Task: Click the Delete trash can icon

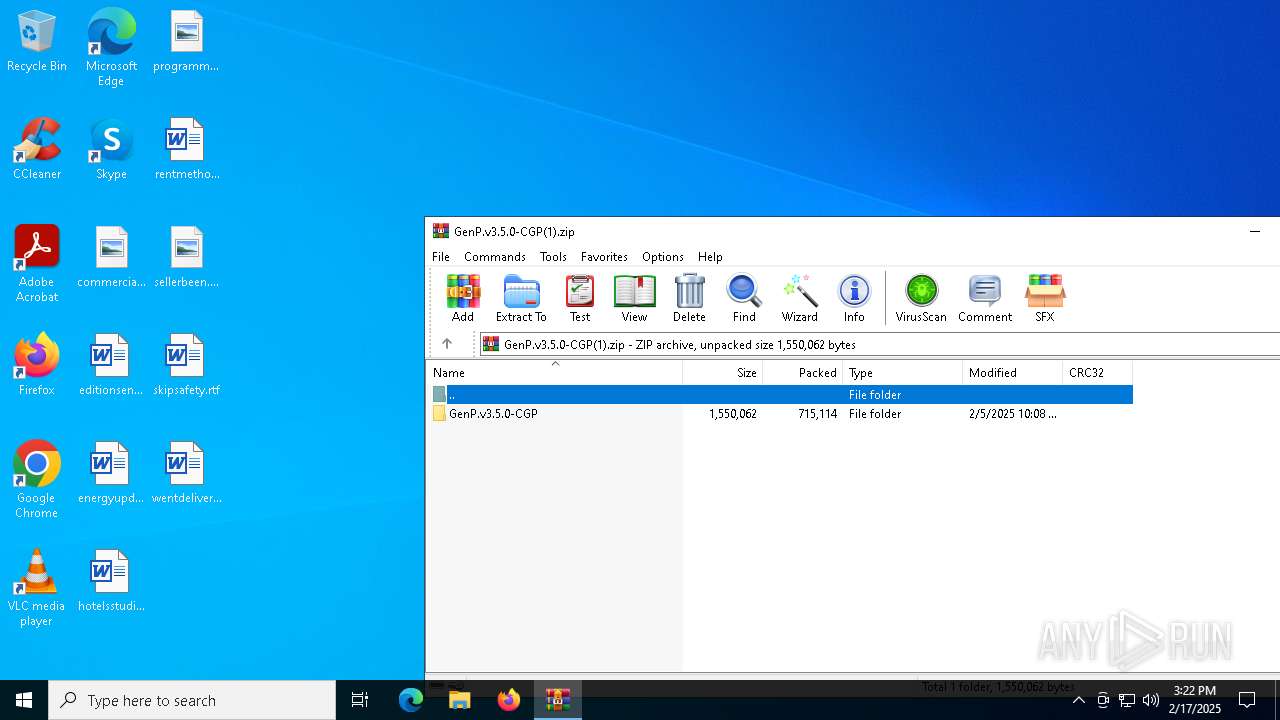Action: coord(689,298)
